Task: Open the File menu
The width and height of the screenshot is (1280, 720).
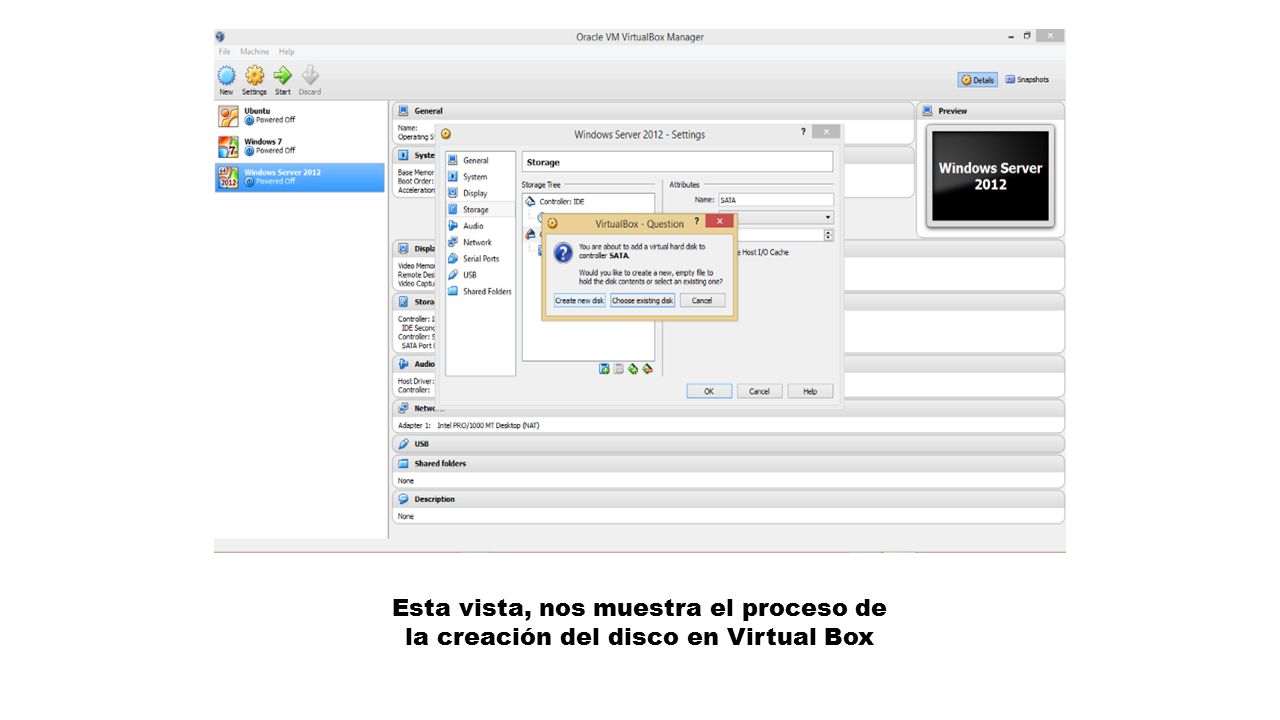Action: point(225,51)
